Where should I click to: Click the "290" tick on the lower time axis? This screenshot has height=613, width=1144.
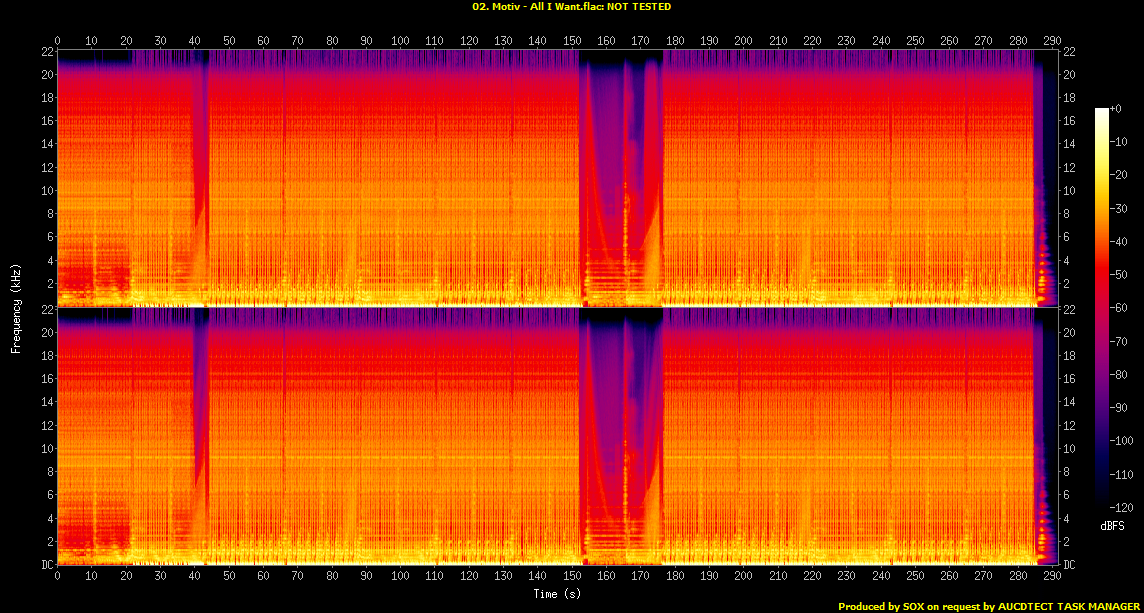[x=1051, y=576]
